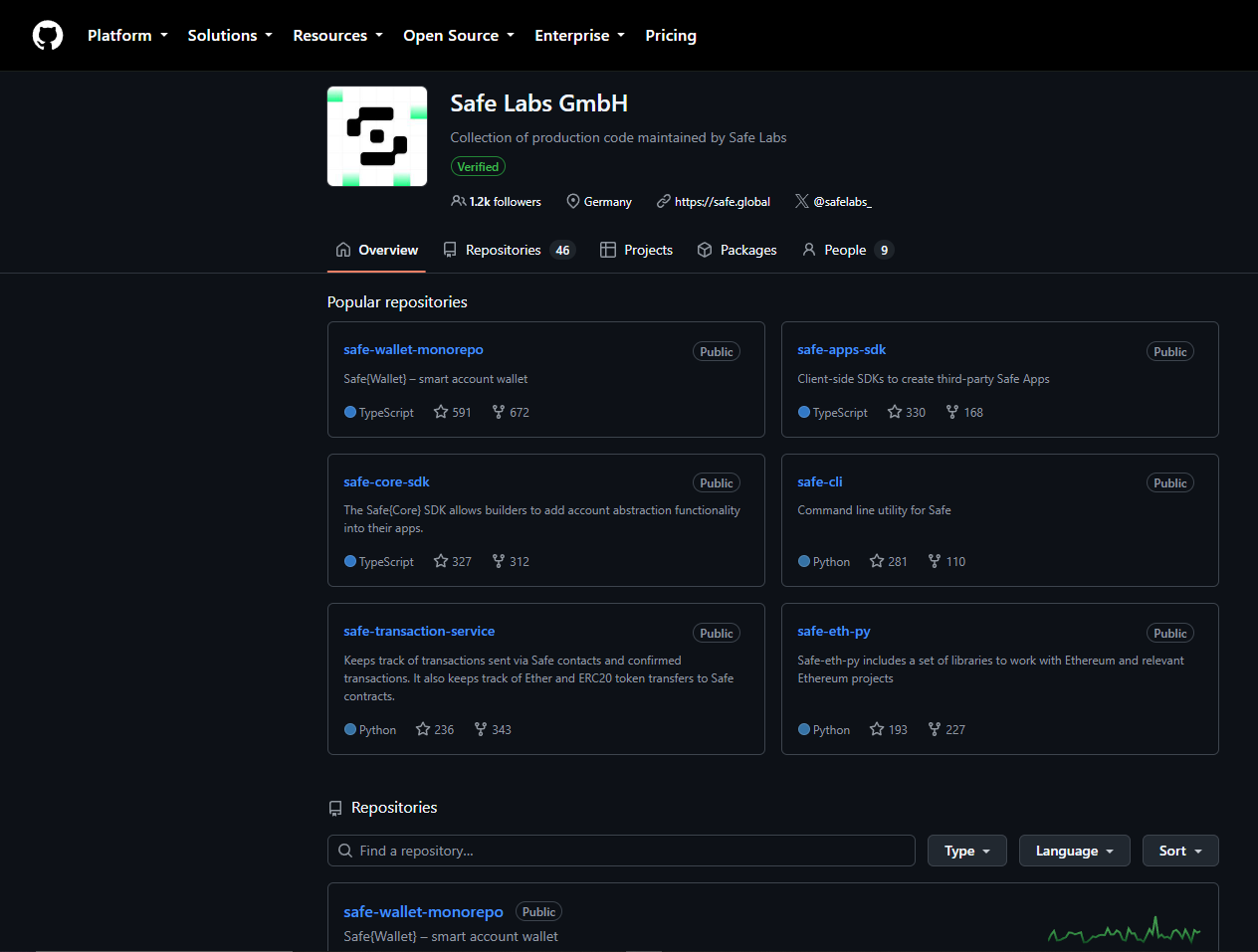The image size is (1258, 952).
Task: Click the repo icon on the Repositories tab
Action: pyautogui.click(x=450, y=250)
